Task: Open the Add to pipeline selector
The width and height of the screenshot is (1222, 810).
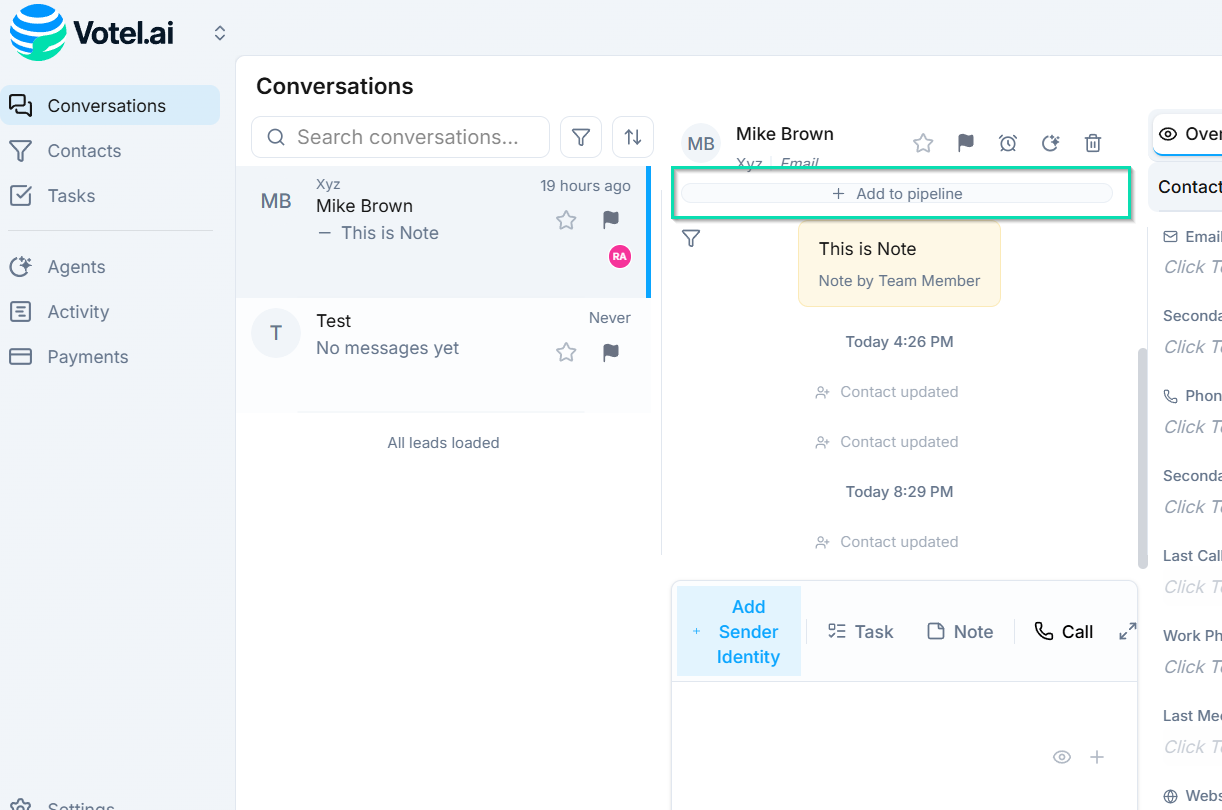Action: (897, 194)
